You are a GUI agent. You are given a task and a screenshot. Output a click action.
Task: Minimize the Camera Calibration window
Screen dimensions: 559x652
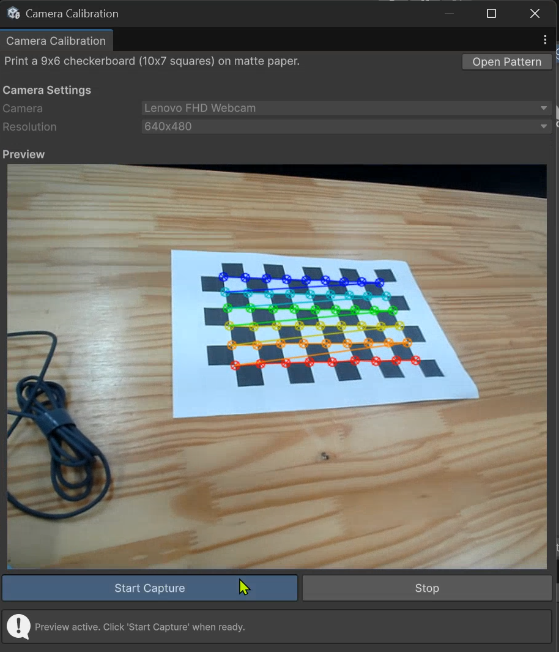pyautogui.click(x=449, y=14)
